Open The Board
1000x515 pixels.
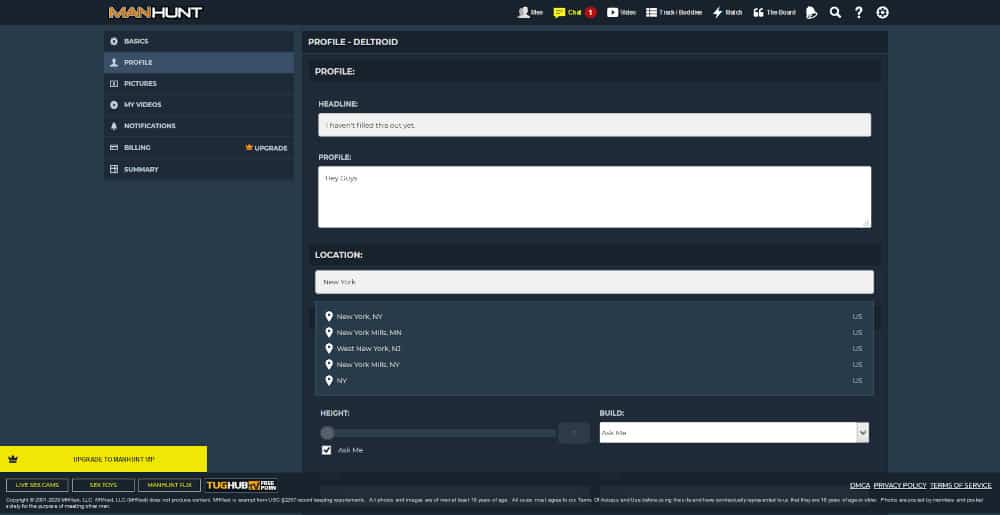pos(774,12)
